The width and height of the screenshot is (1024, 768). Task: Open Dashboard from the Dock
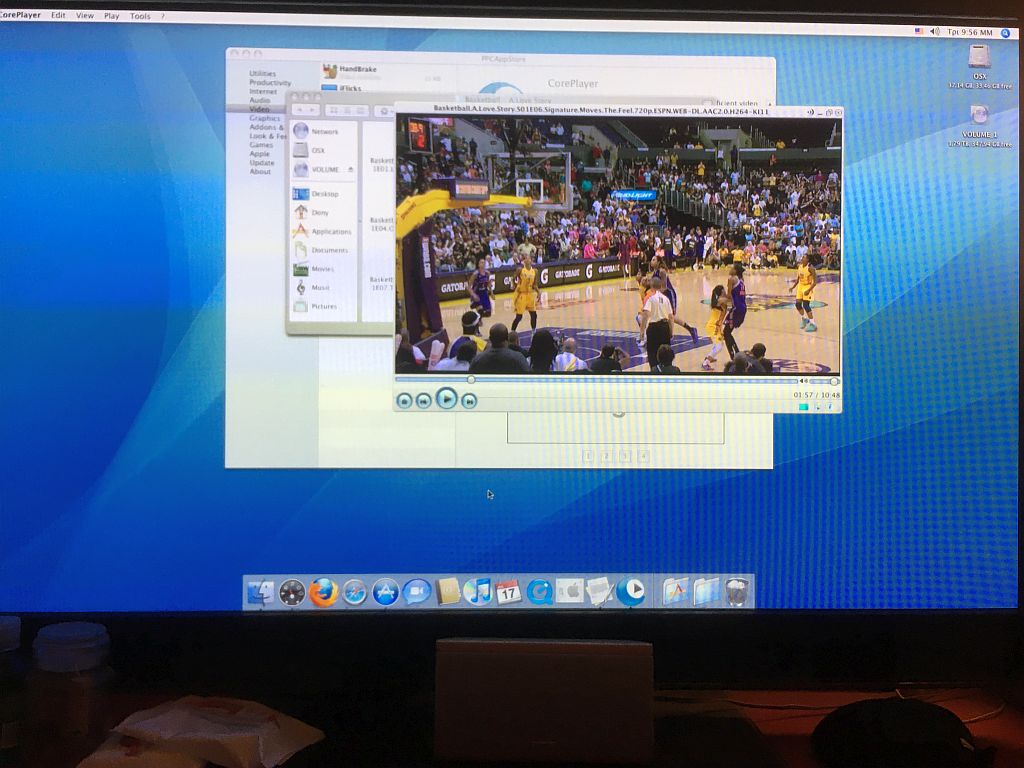[x=292, y=593]
